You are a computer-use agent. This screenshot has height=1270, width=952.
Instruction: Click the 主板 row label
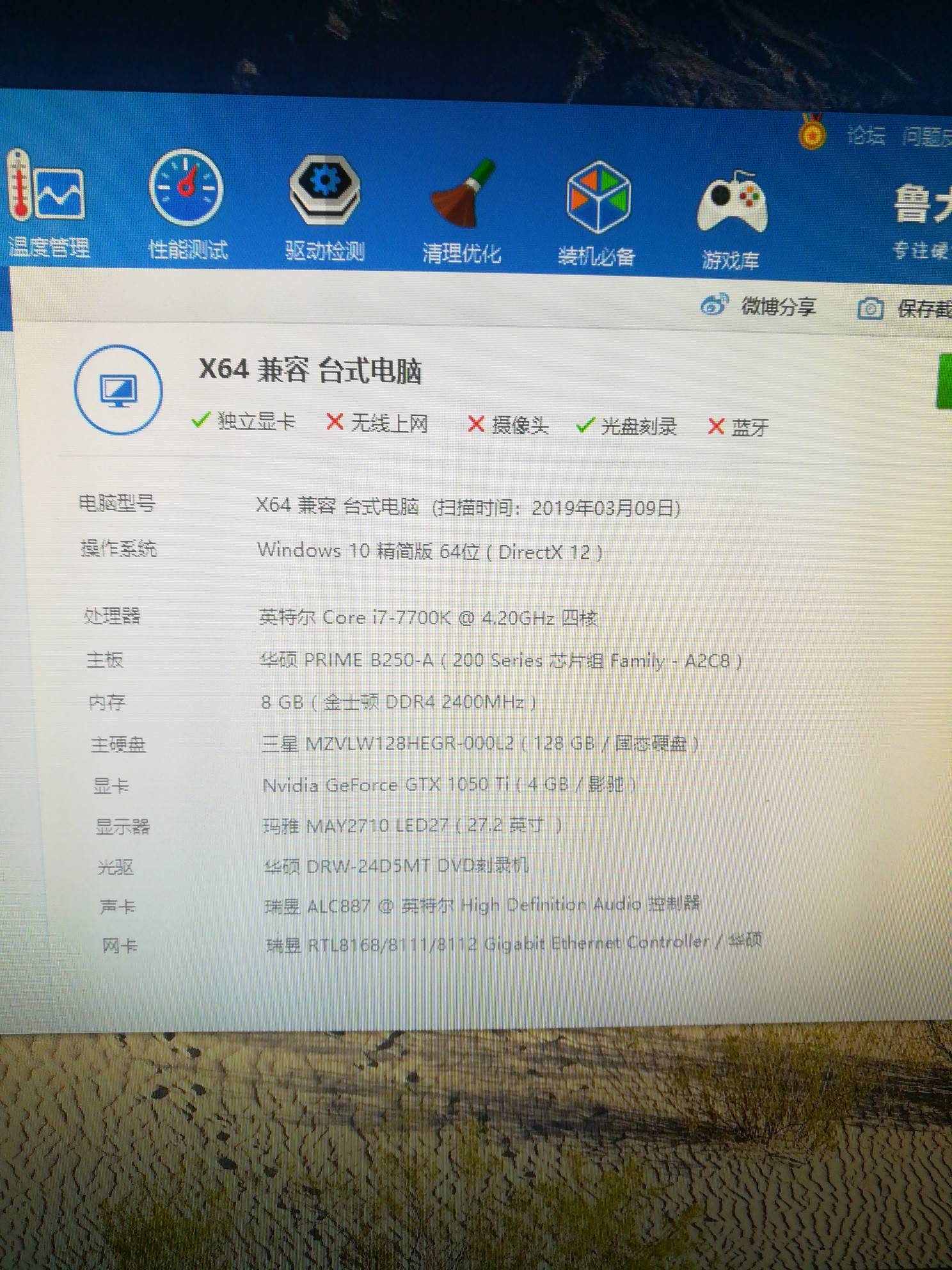pos(105,659)
